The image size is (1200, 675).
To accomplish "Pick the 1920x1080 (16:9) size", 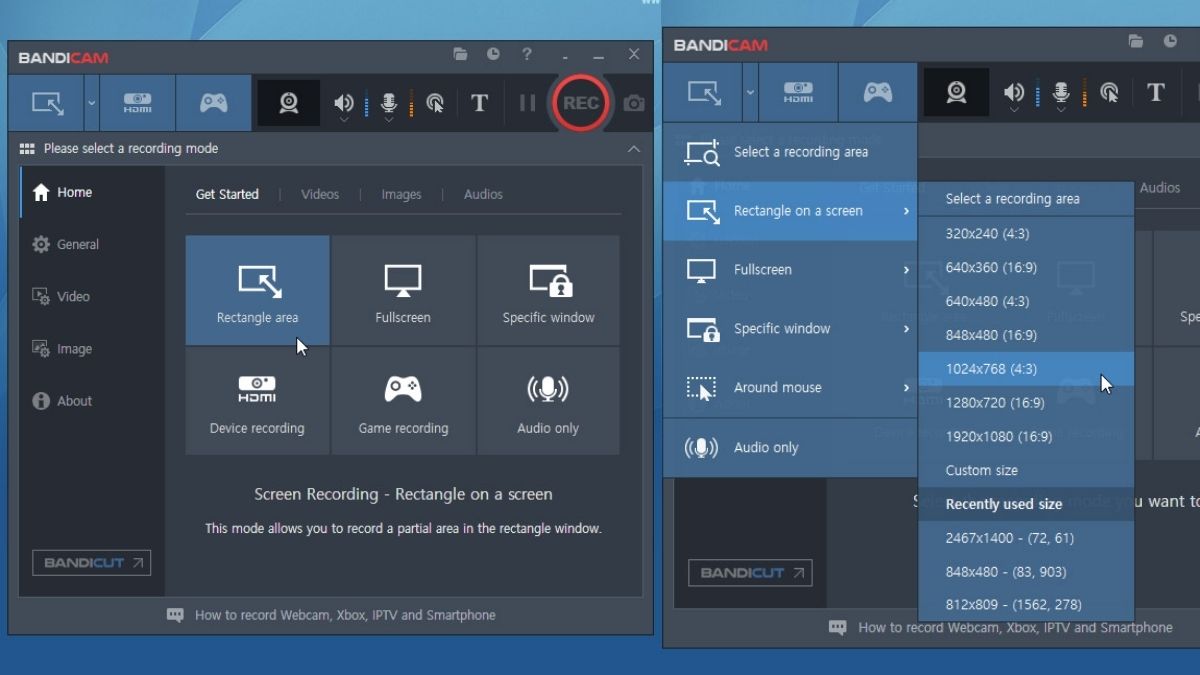I will tap(1026, 437).
